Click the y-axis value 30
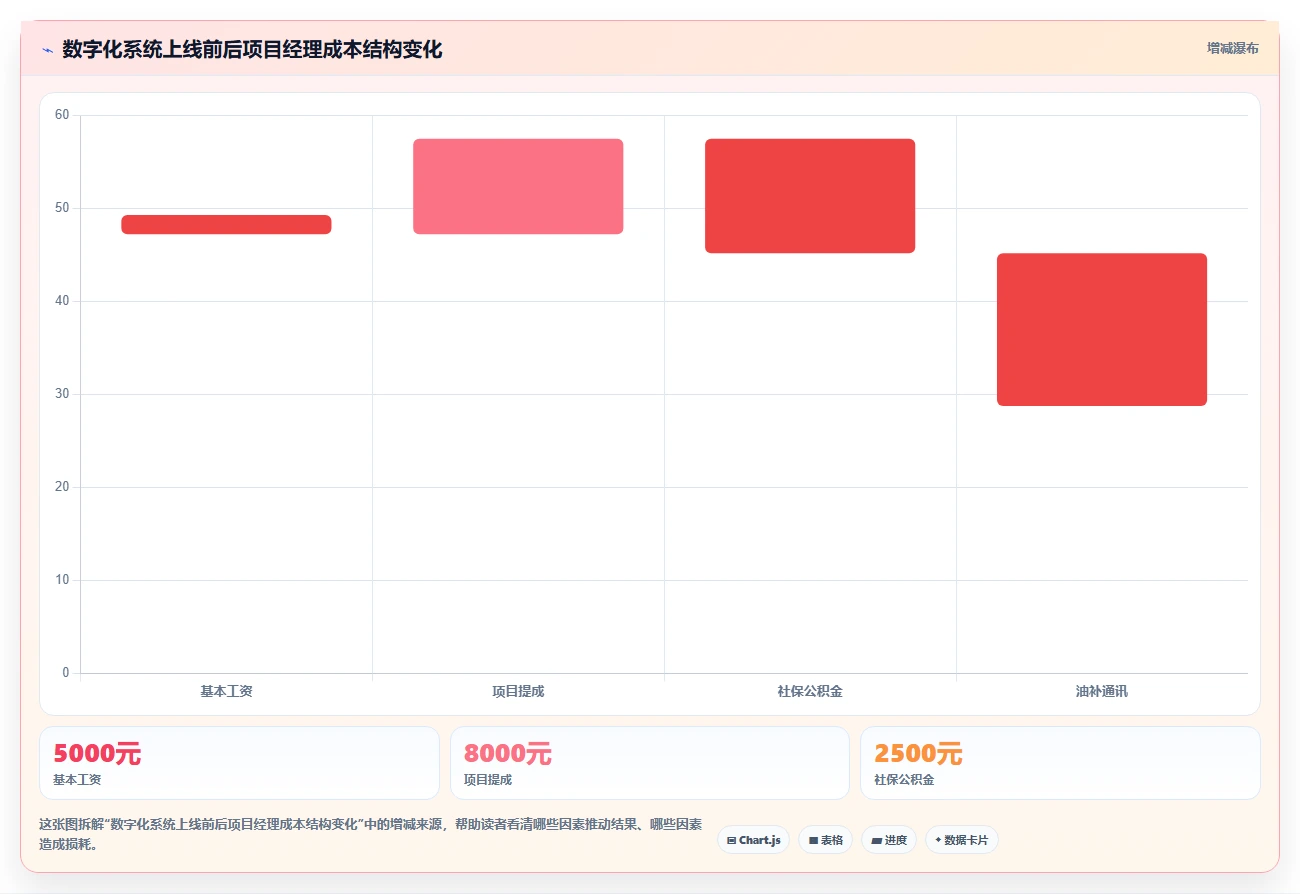 coord(62,394)
